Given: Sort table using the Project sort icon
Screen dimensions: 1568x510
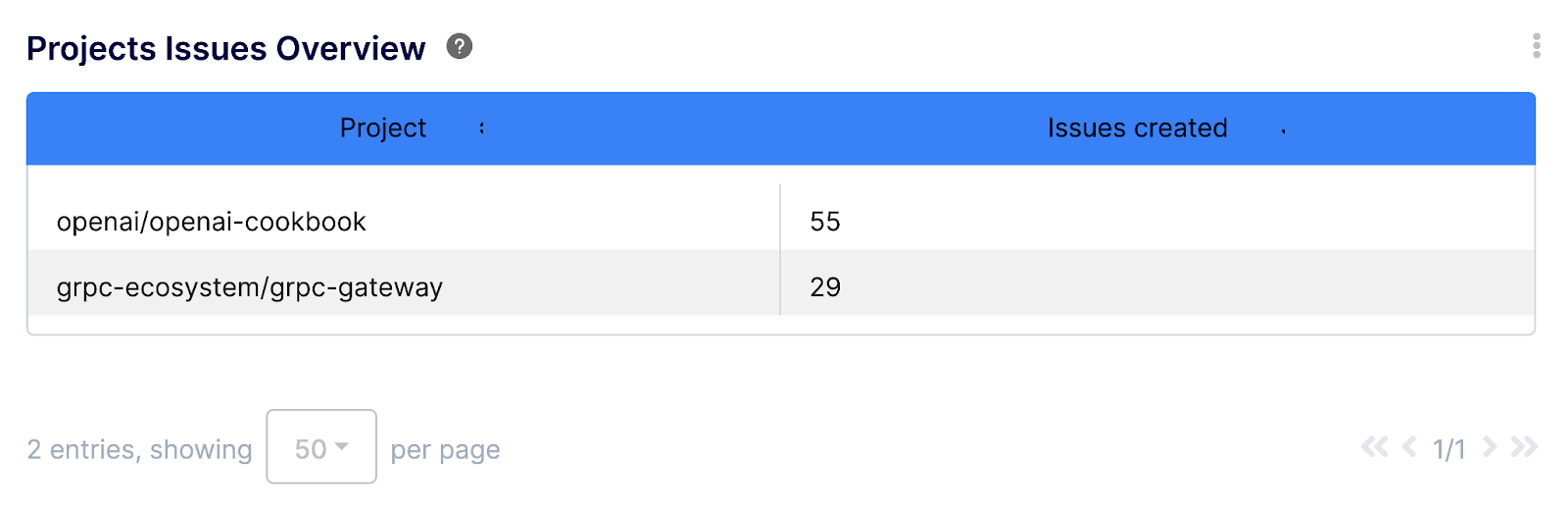Looking at the screenshot, I should (481, 128).
